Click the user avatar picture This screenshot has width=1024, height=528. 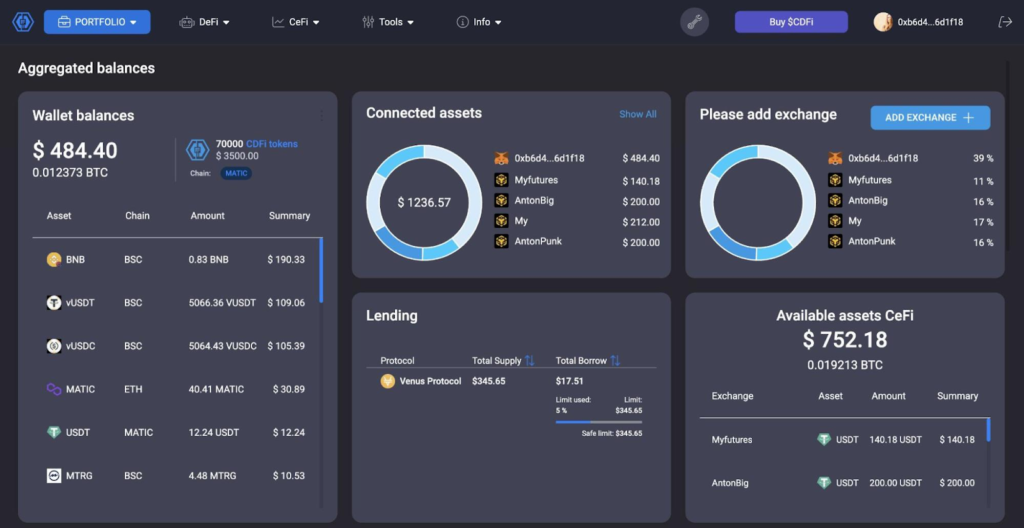click(x=883, y=22)
